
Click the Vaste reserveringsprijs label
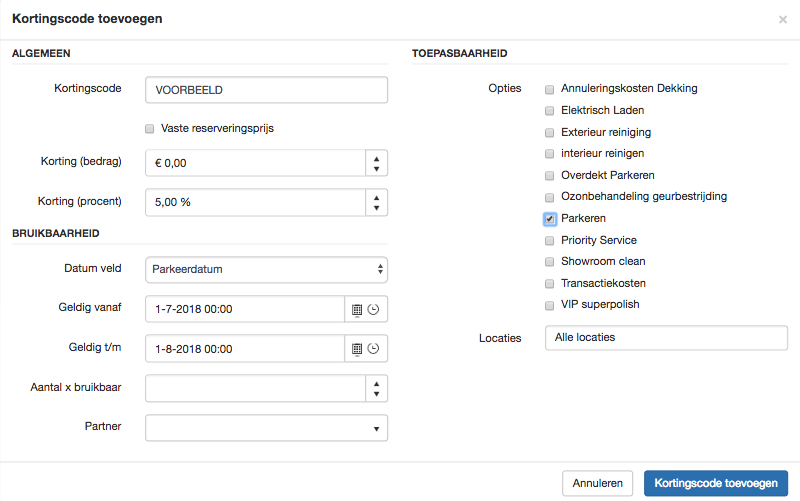pos(217,129)
